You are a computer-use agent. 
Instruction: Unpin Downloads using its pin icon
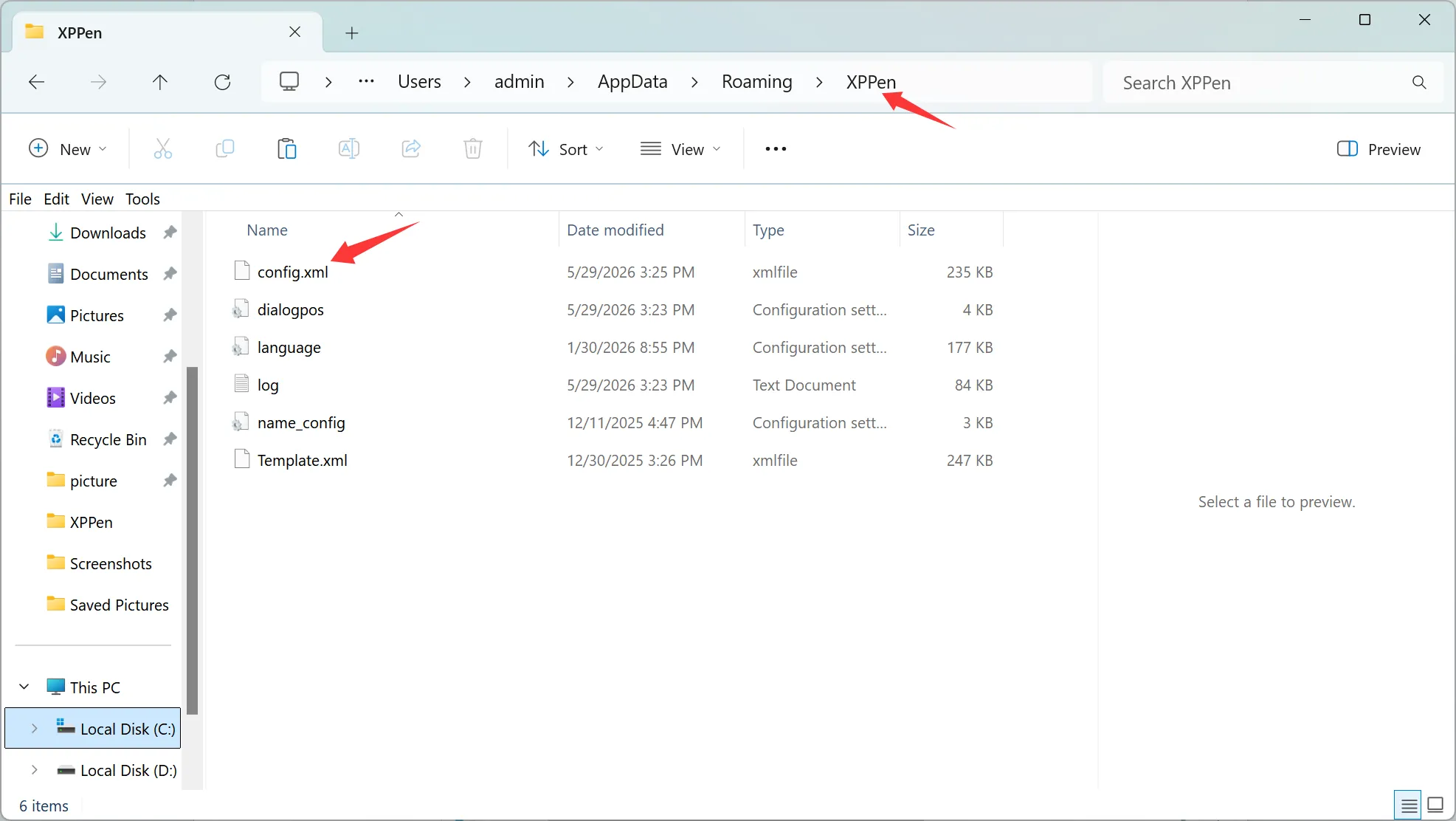click(x=170, y=233)
